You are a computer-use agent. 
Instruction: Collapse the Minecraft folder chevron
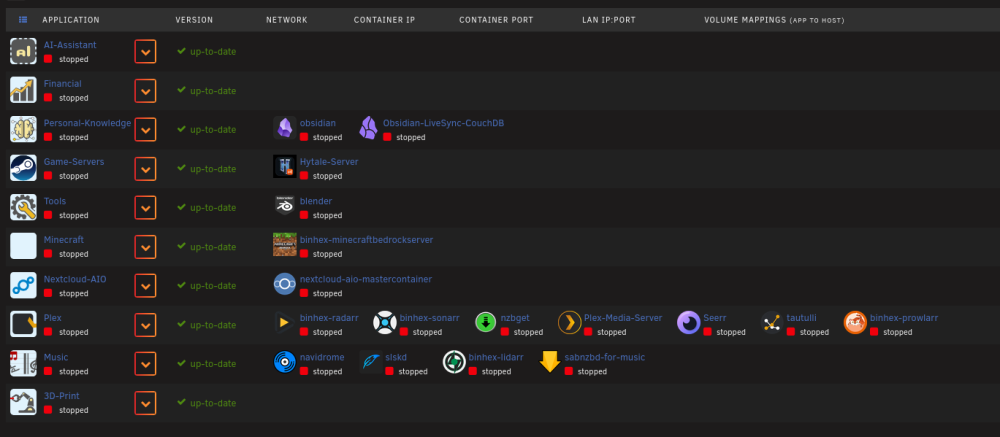(145, 247)
